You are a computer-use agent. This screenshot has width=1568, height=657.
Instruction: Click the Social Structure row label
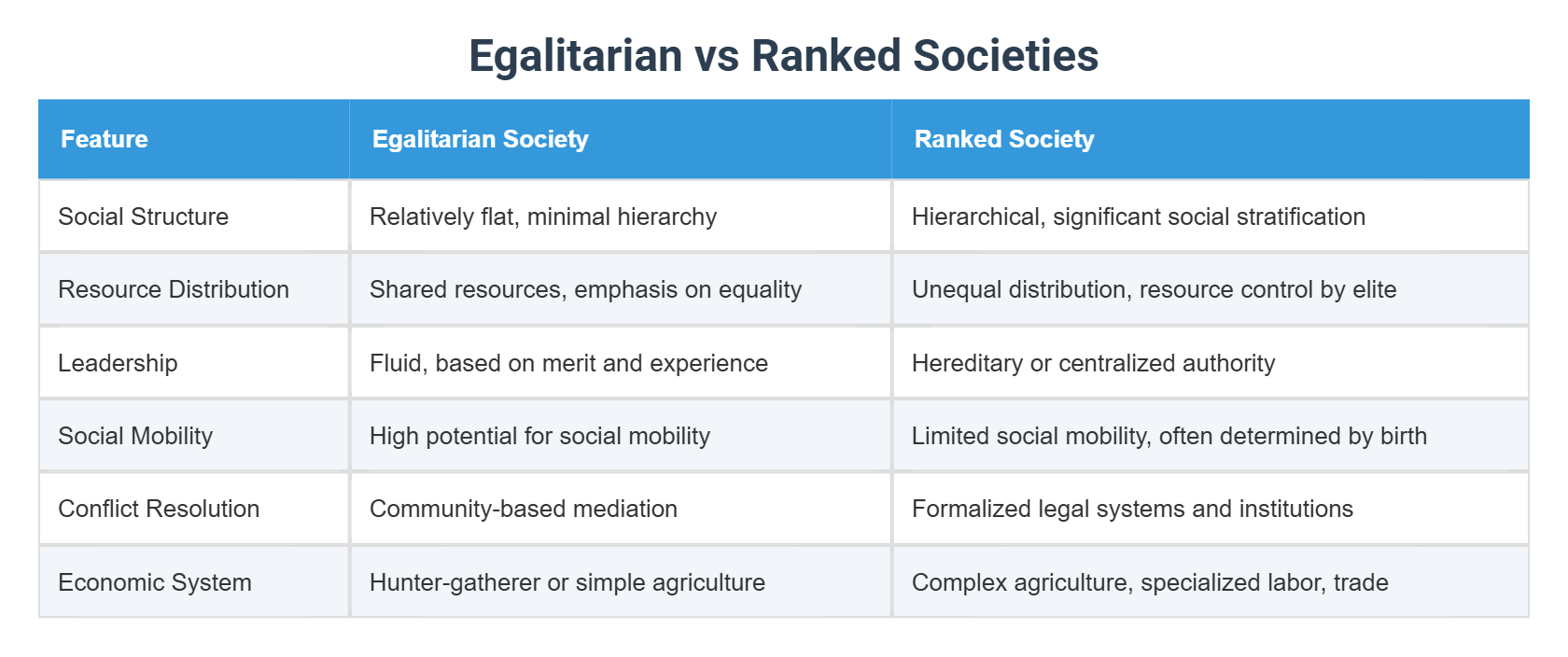click(x=144, y=217)
